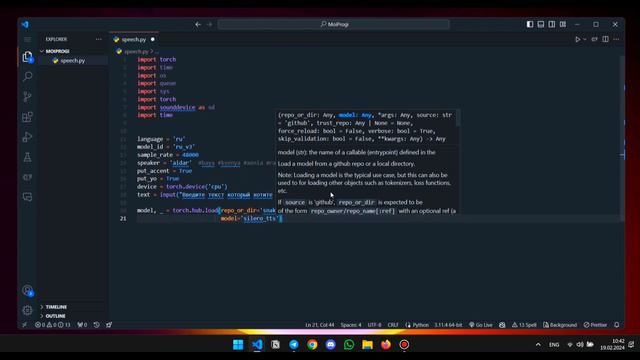This screenshot has width=640, height=360.
Task: Open WhatsApp from taskbar
Action: tap(349, 344)
